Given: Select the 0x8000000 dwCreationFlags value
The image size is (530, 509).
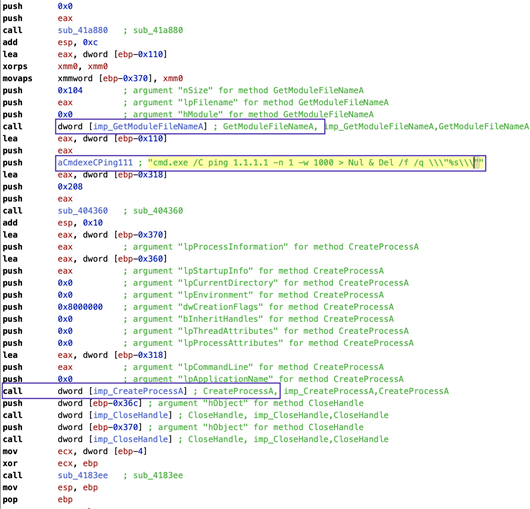Looking at the screenshot, I should click(80, 307).
